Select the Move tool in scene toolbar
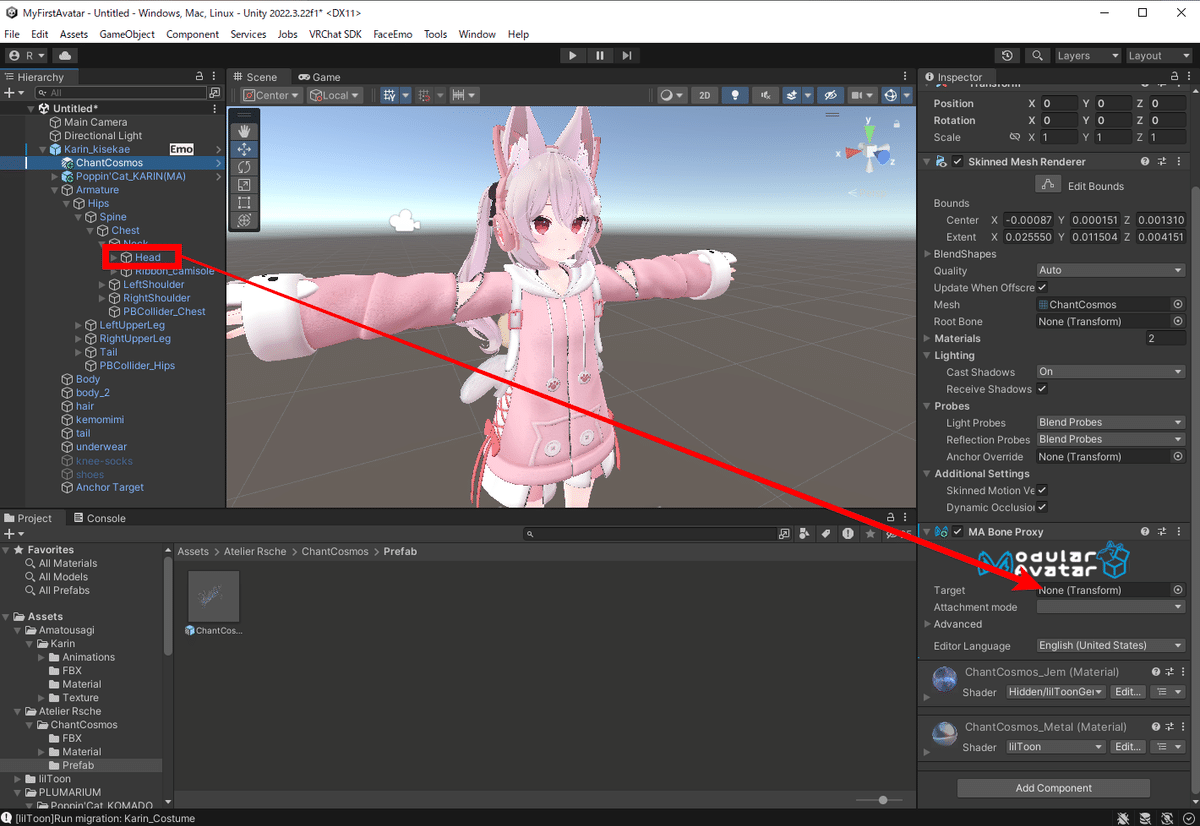The width and height of the screenshot is (1200, 826). pos(245,149)
